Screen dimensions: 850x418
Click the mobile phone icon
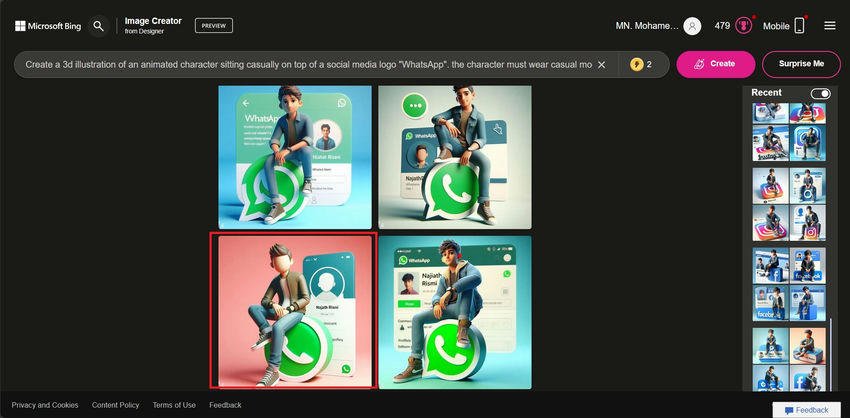pos(800,25)
